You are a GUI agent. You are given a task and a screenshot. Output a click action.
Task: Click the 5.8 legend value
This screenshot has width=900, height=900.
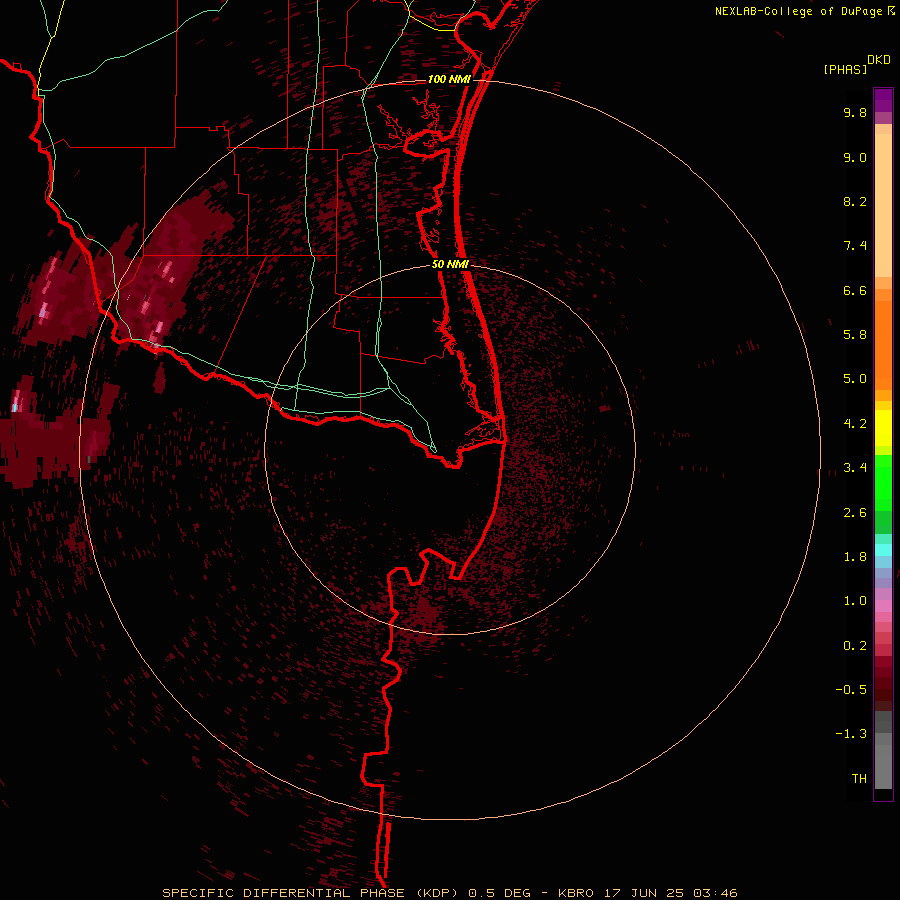(x=855, y=335)
